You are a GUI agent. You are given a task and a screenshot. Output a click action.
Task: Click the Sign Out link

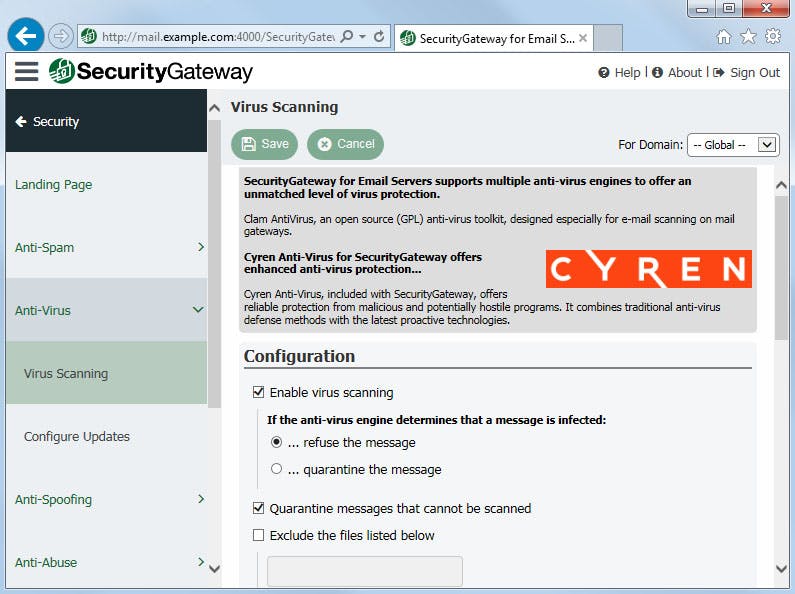755,73
